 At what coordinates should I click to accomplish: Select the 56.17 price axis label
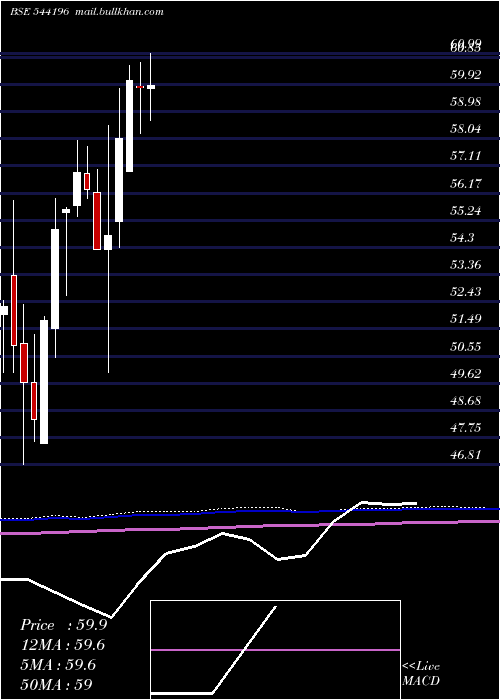[466, 183]
